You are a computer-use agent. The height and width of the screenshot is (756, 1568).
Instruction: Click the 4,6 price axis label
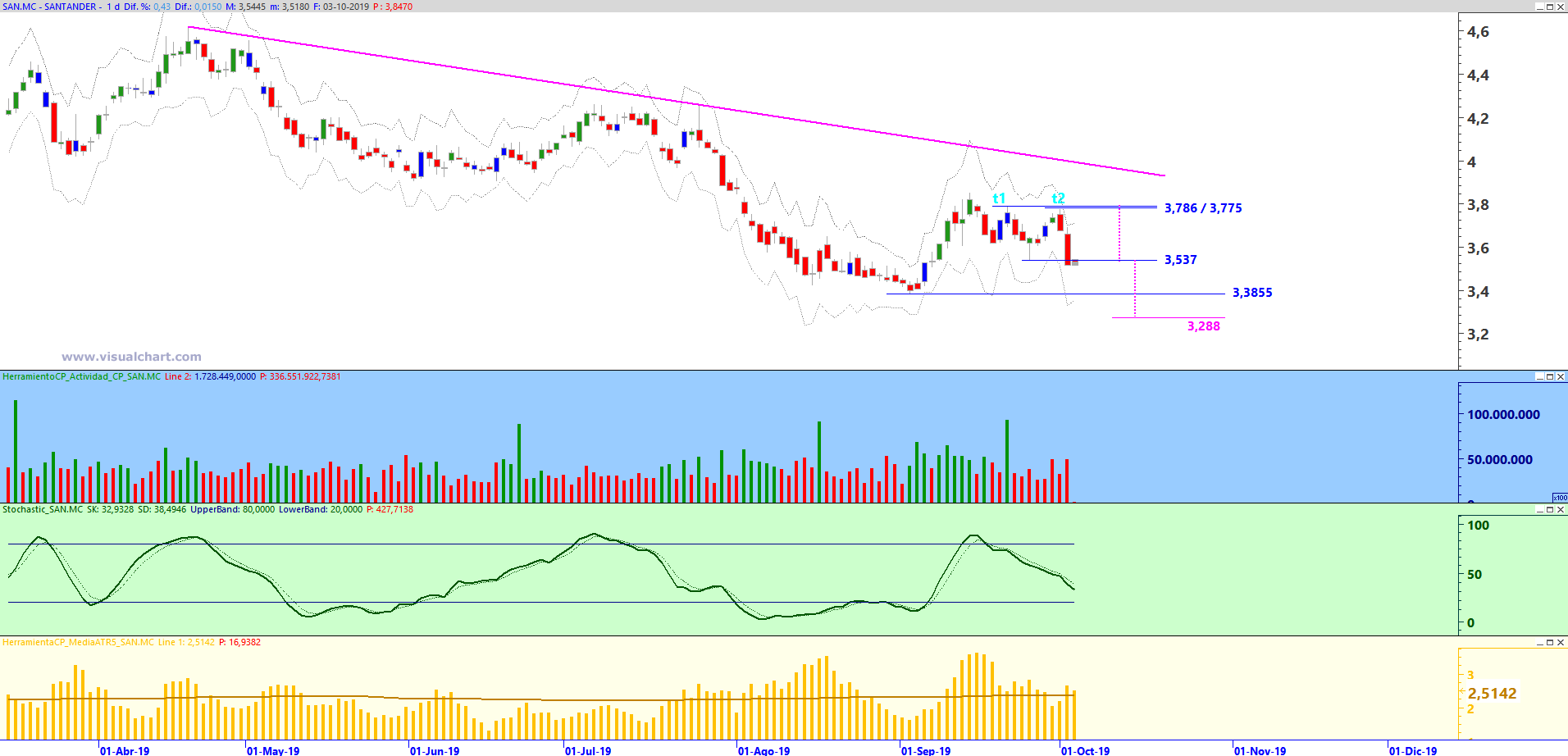click(x=1478, y=32)
